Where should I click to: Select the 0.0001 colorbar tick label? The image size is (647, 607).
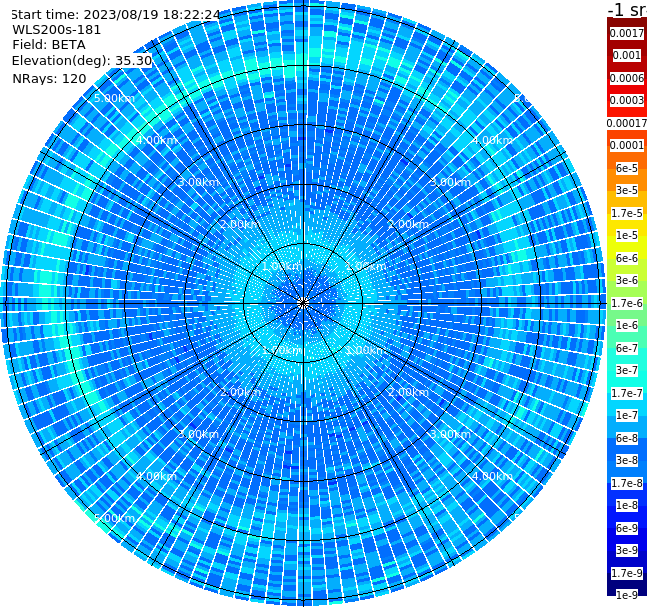click(627, 145)
